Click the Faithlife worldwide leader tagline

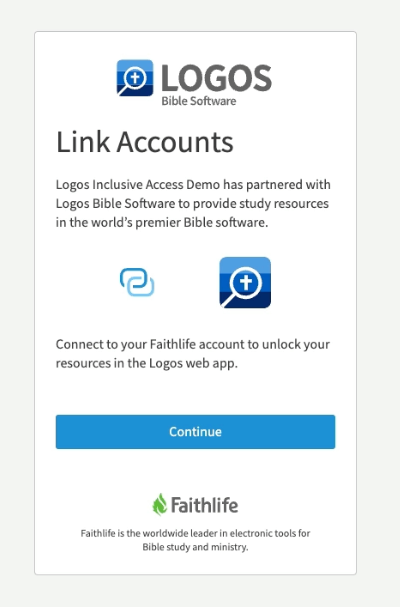point(195,540)
